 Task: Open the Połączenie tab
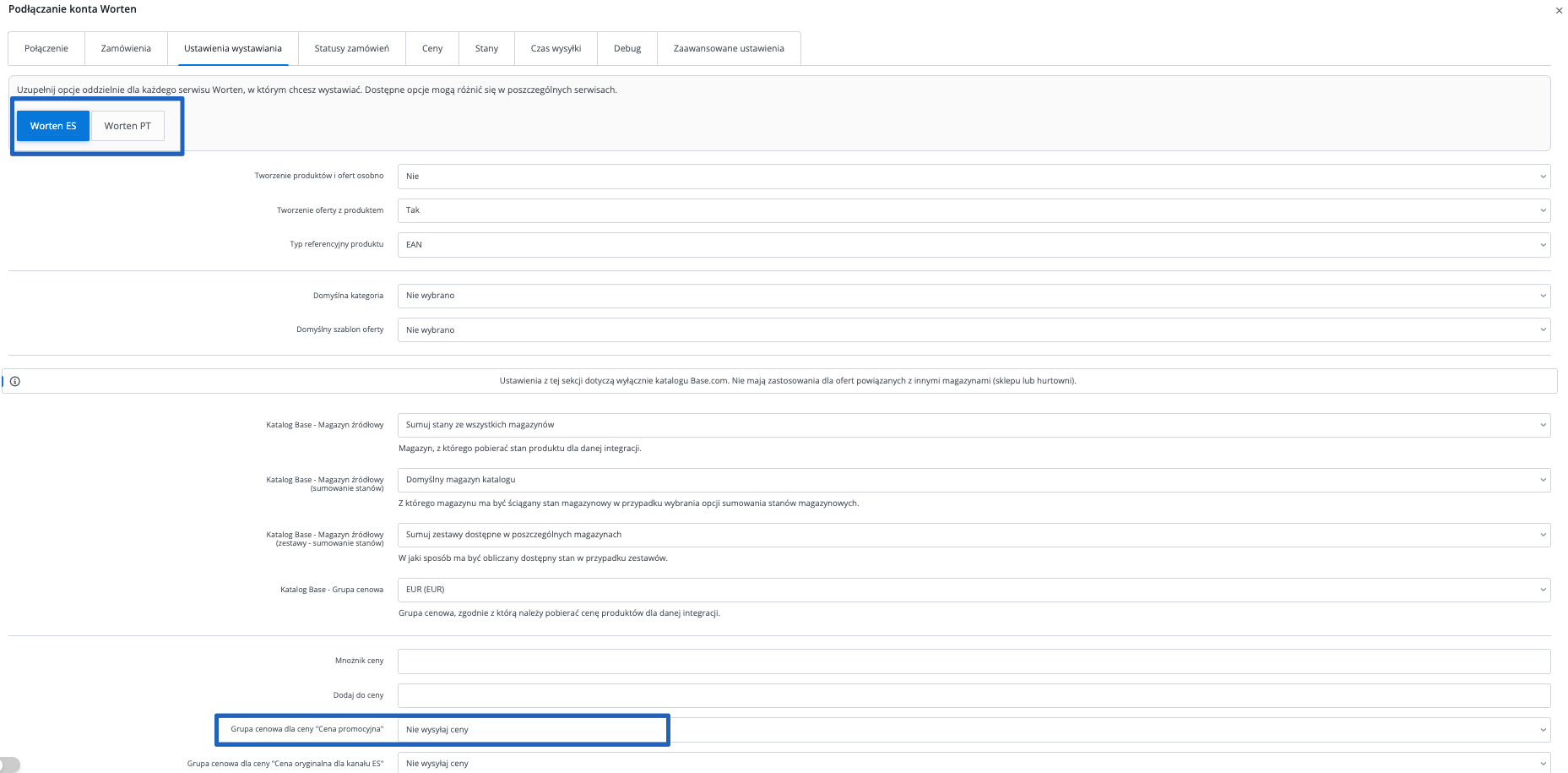[46, 49]
